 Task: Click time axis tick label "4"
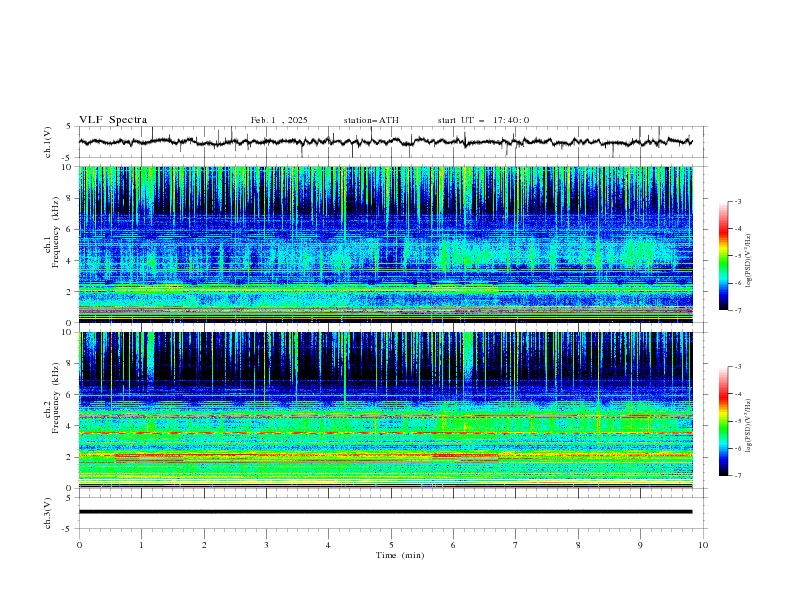coord(328,545)
